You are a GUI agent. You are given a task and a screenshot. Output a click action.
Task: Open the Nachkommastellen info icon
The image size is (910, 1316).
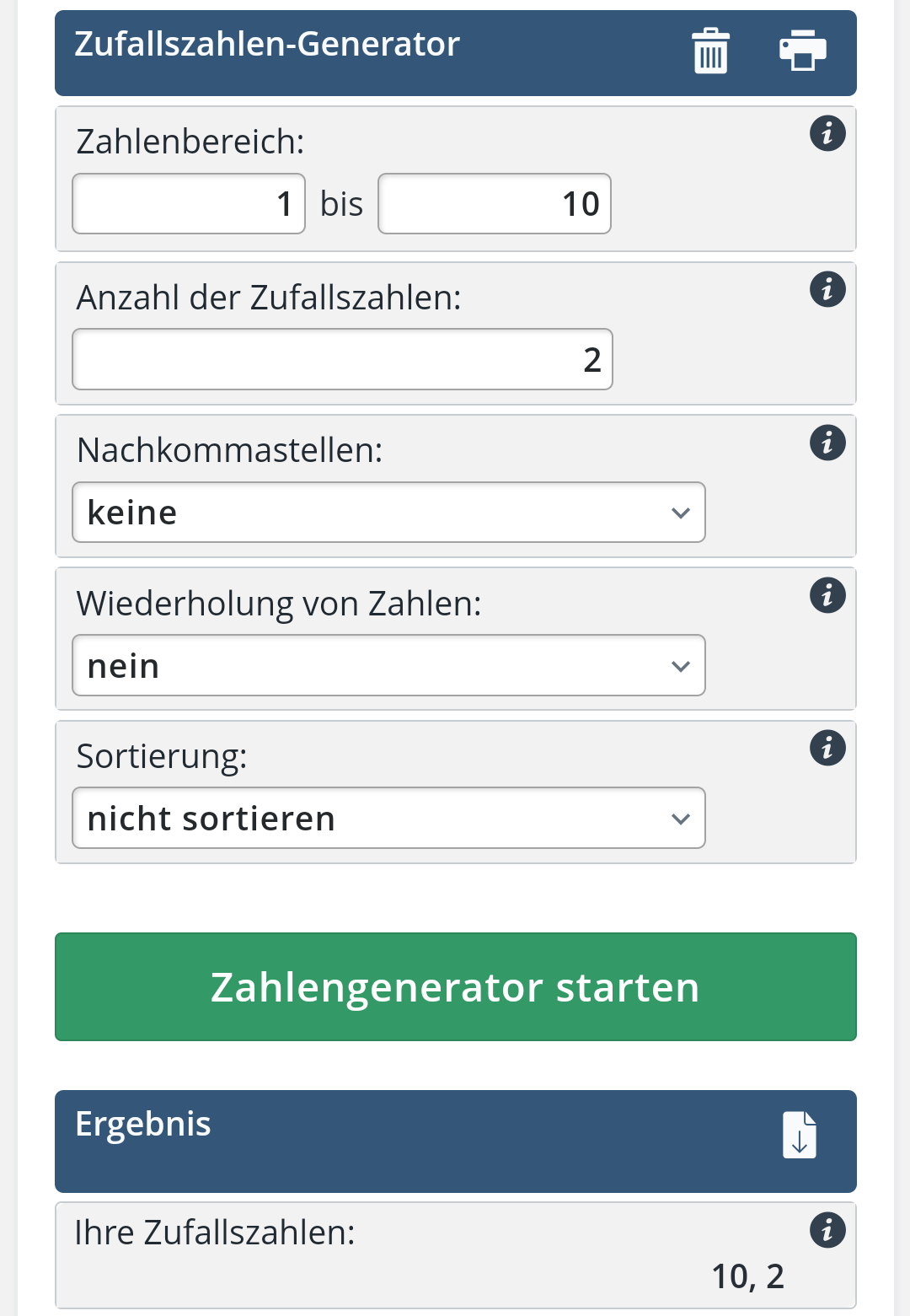[x=827, y=442]
